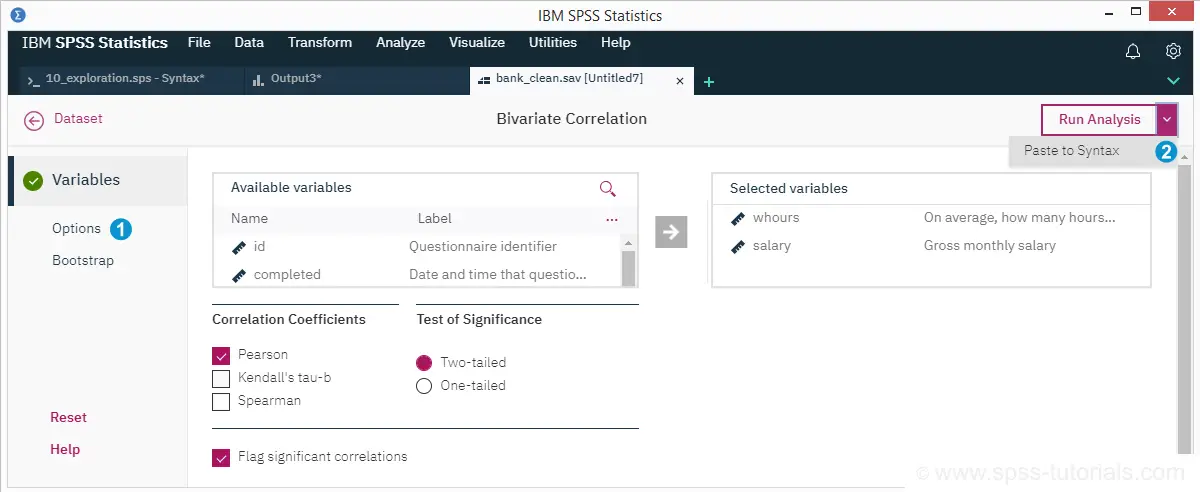The image size is (1200, 492).
Task: Choose Paste to Syntax
Action: 1071,151
